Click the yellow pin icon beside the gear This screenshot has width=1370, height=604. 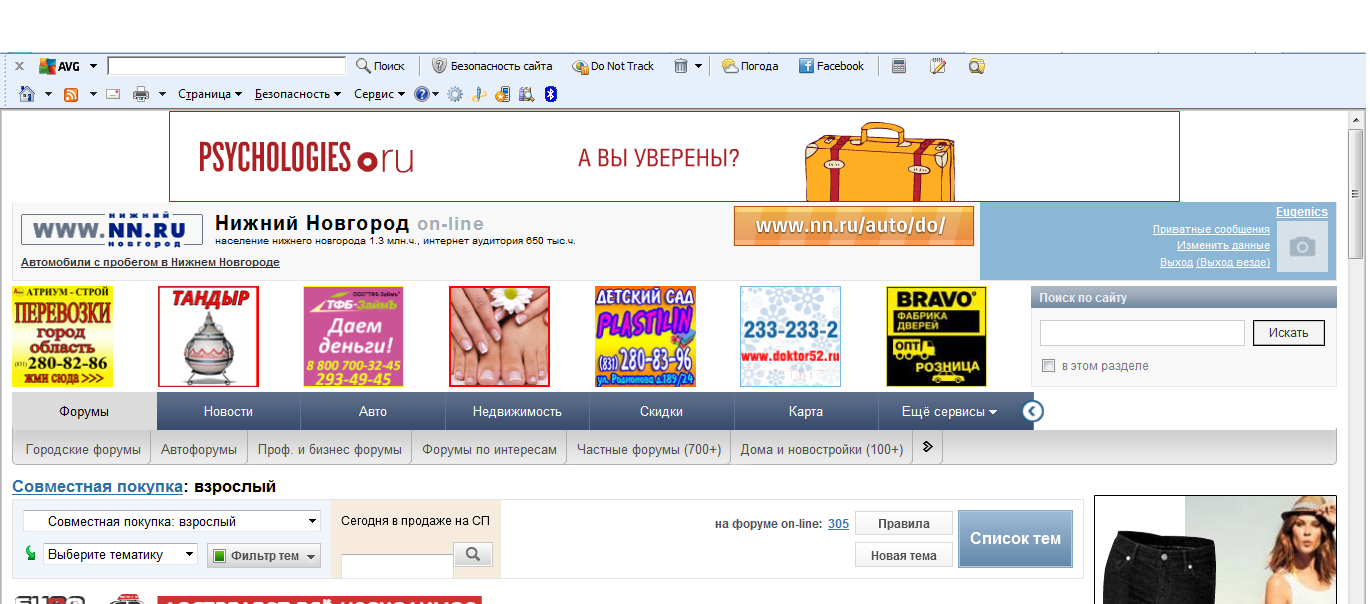pos(479,94)
